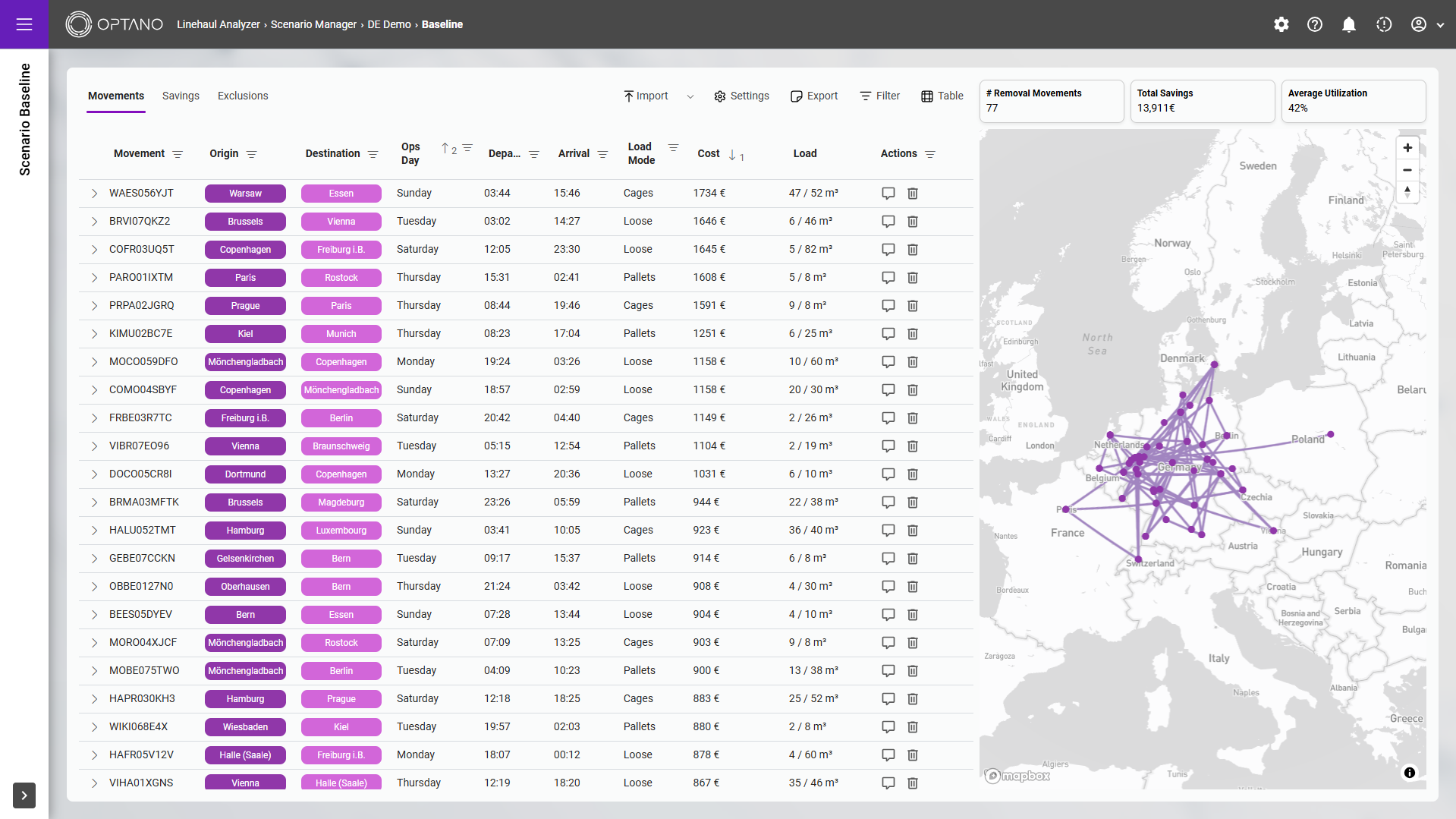Click the comment icon for WAES056YJT row
This screenshot has width=1456, height=819.
[x=888, y=194]
